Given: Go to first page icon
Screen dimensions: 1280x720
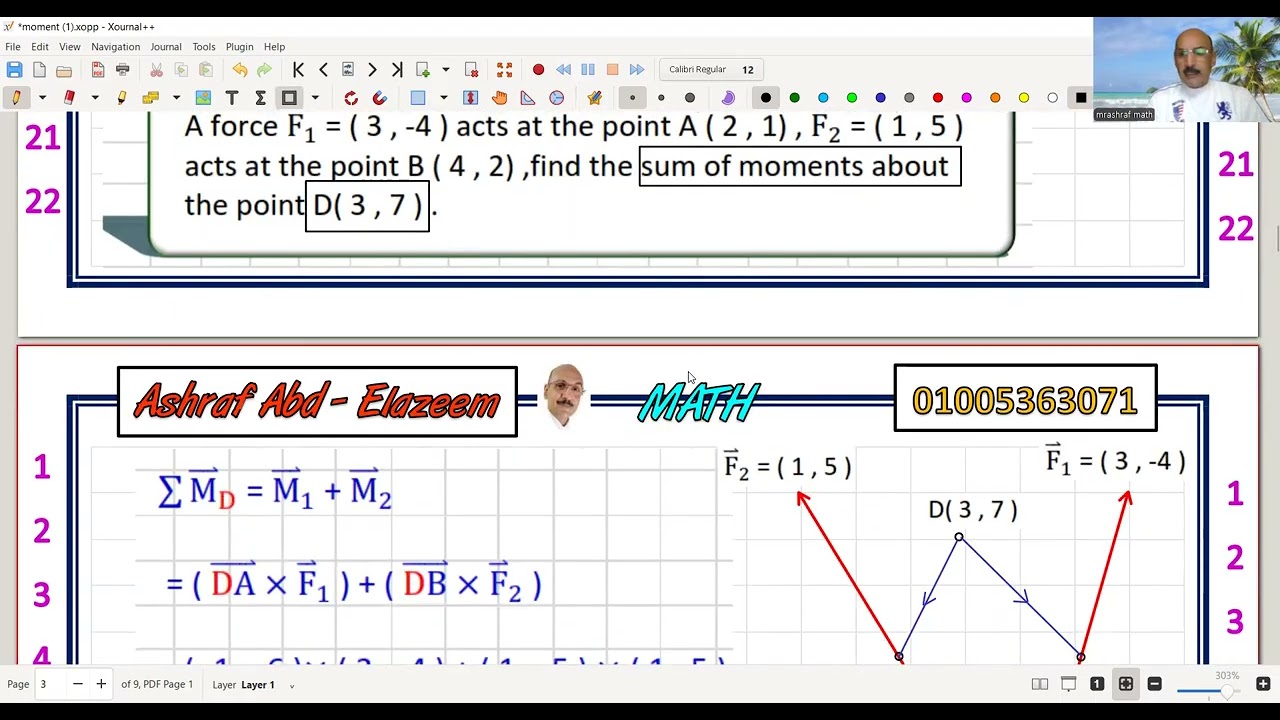Looking at the screenshot, I should tap(298, 70).
